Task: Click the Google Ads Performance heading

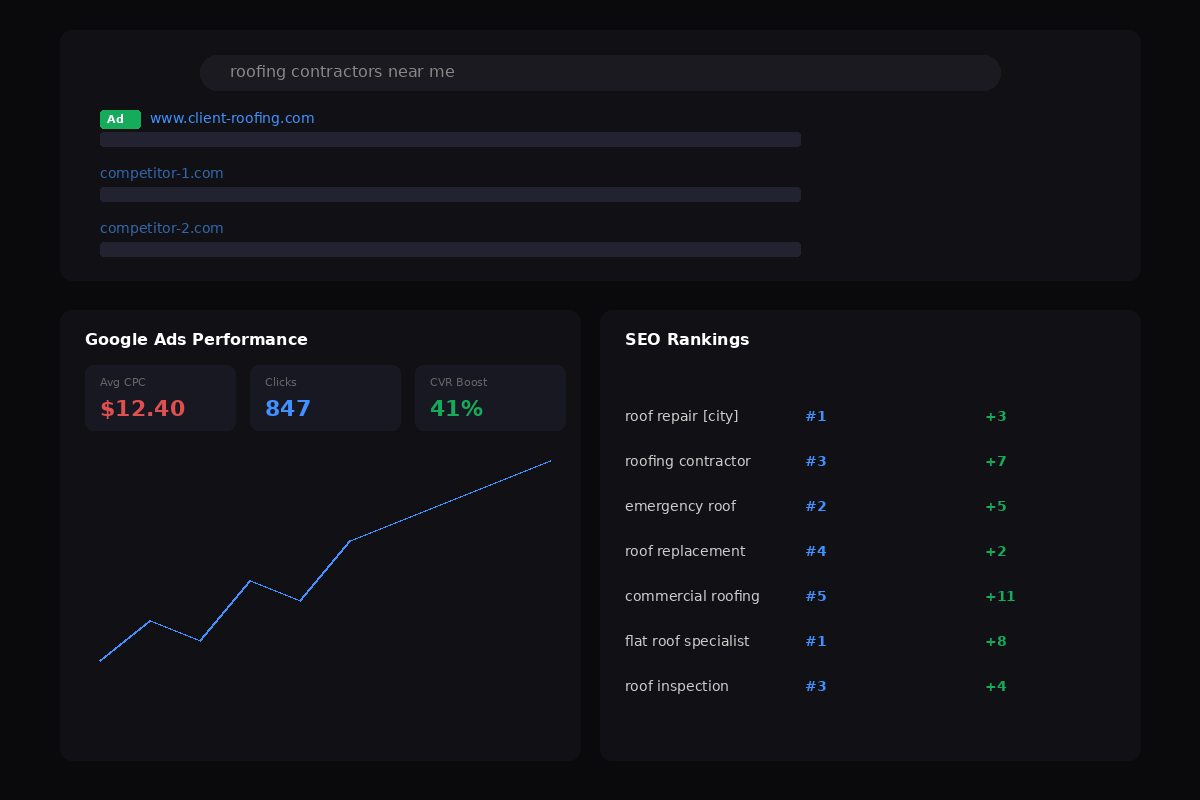Action: pyautogui.click(x=196, y=340)
